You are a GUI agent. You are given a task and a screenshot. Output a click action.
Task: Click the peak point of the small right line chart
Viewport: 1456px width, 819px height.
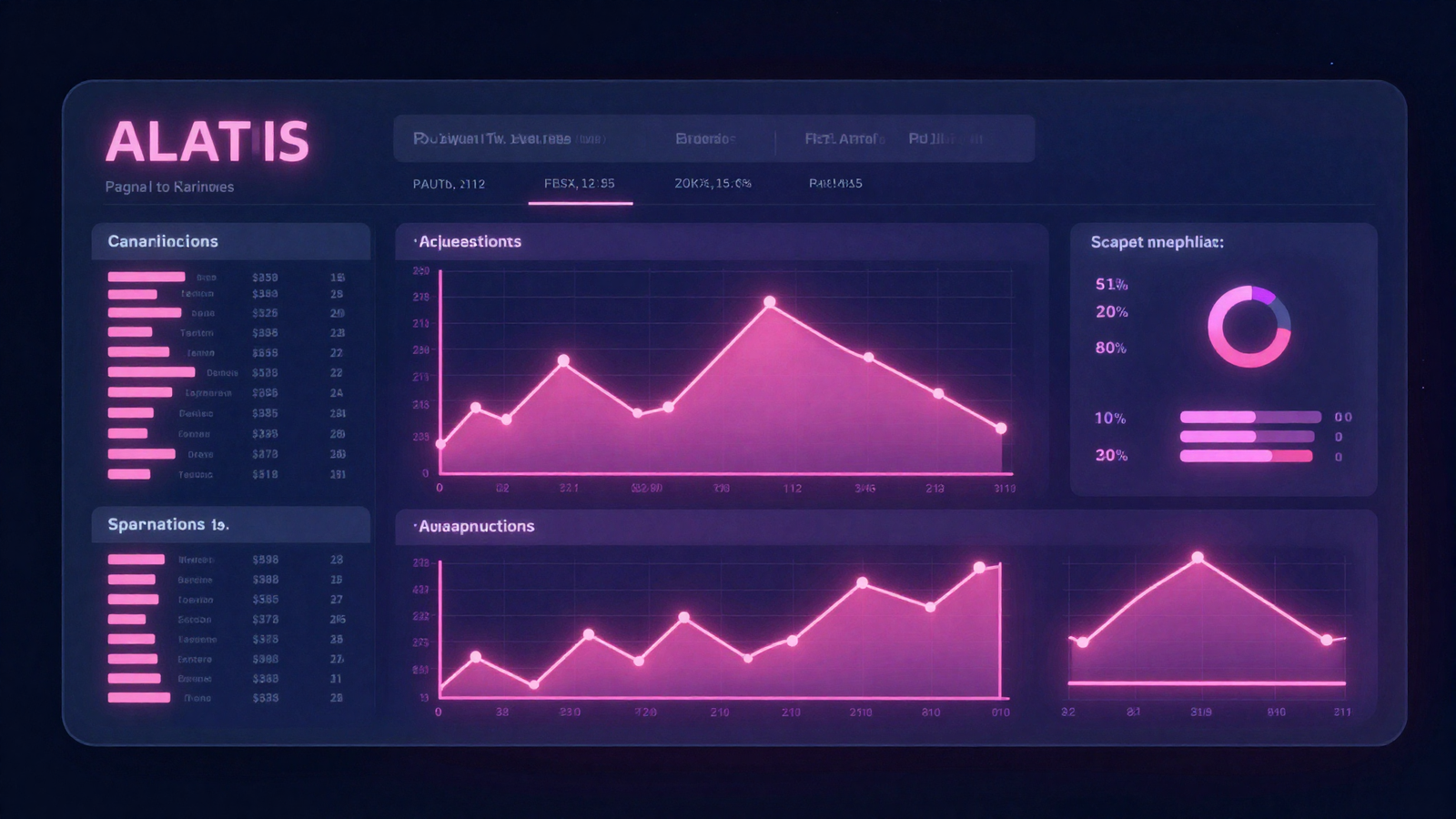point(1198,558)
